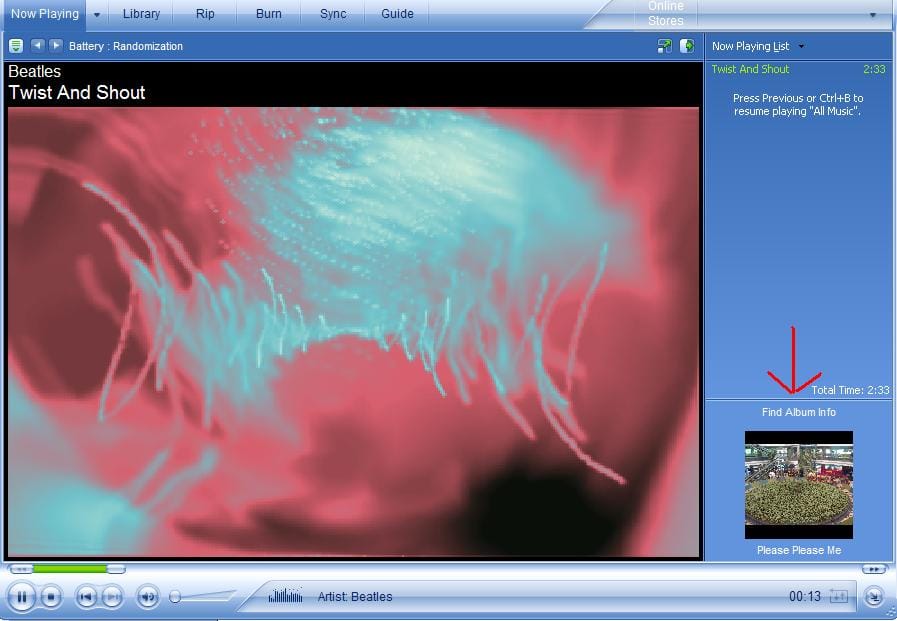This screenshot has width=897, height=621.
Task: Open the Sync tab
Action: 333,14
